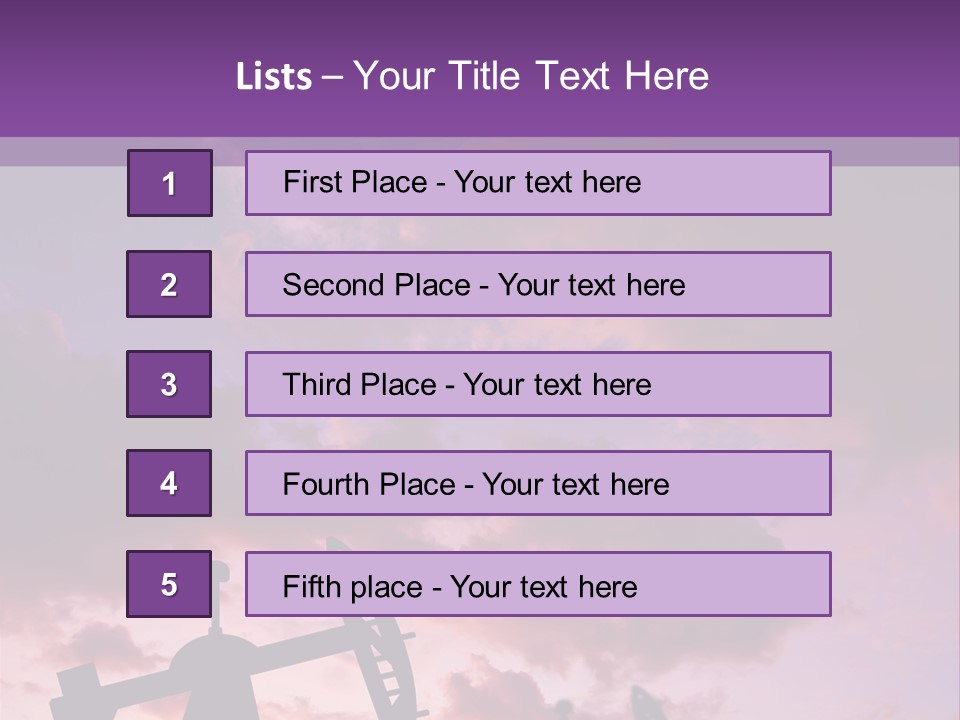The width and height of the screenshot is (960, 720).
Task: Click the word Third in the list
Action: pyautogui.click(x=317, y=385)
